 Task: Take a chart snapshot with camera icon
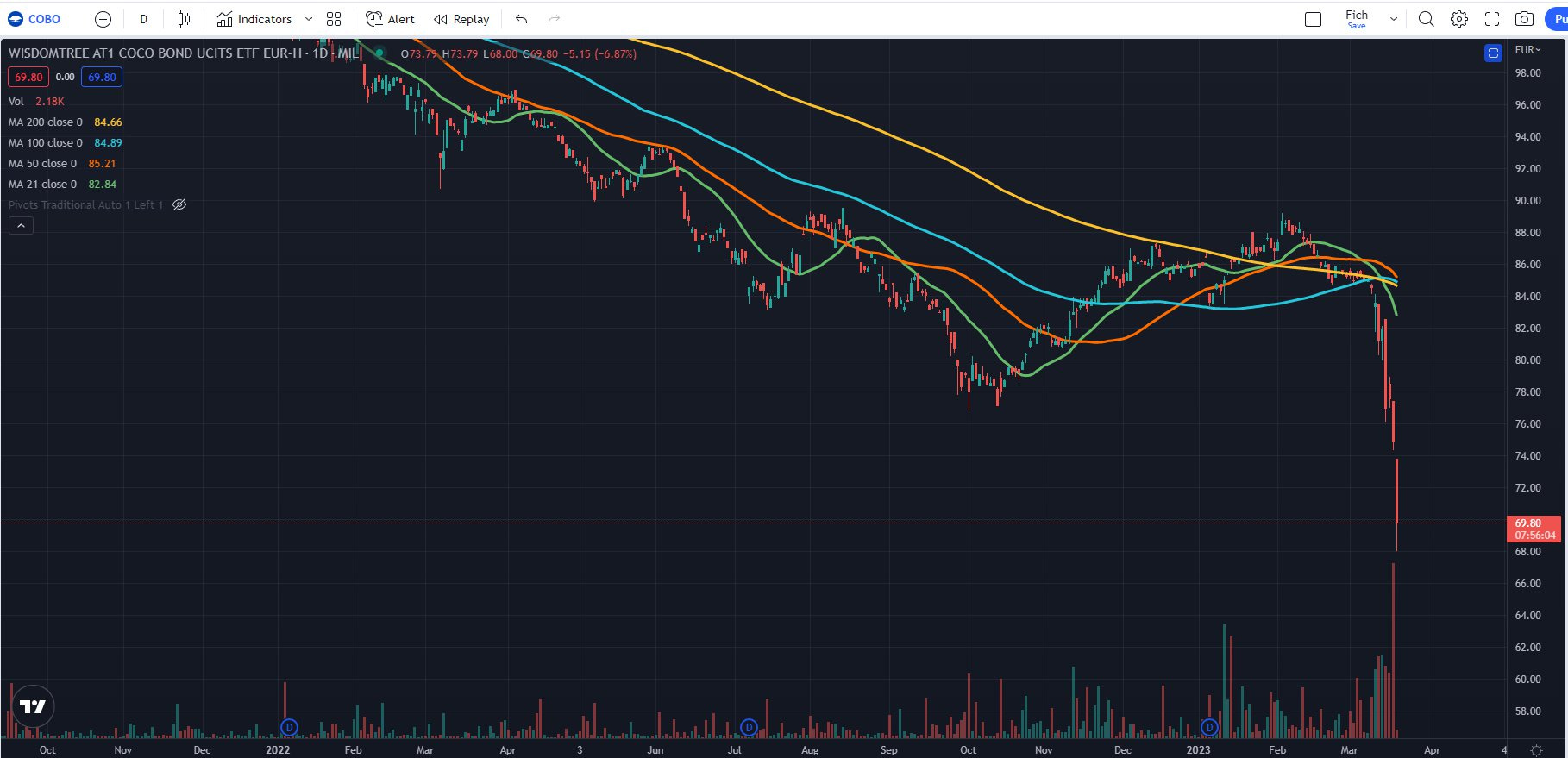(x=1524, y=19)
